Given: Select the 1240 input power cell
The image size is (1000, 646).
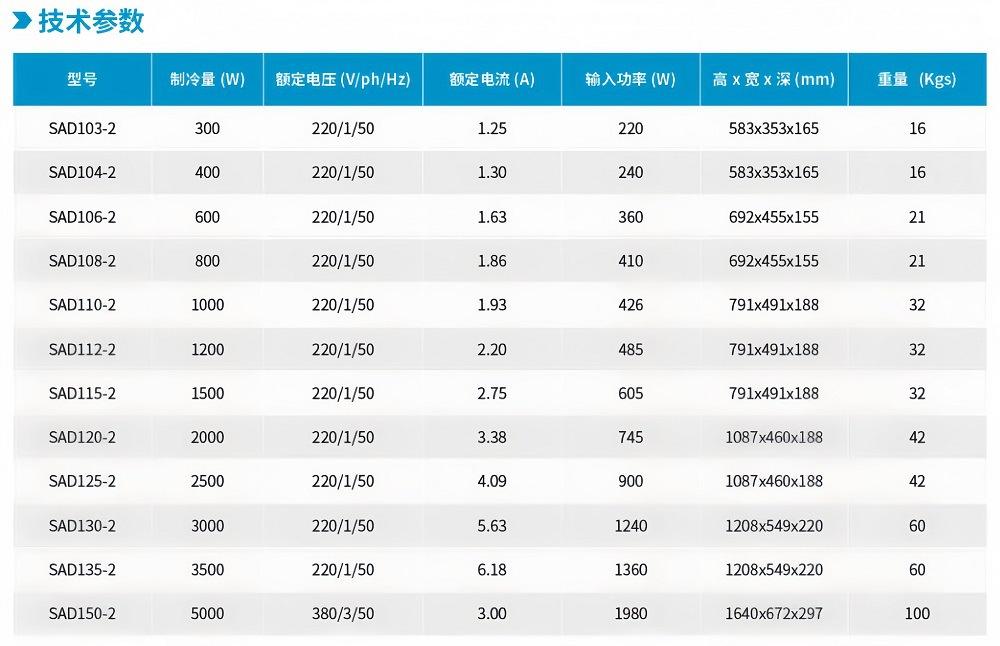Looking at the screenshot, I should (x=631, y=525).
